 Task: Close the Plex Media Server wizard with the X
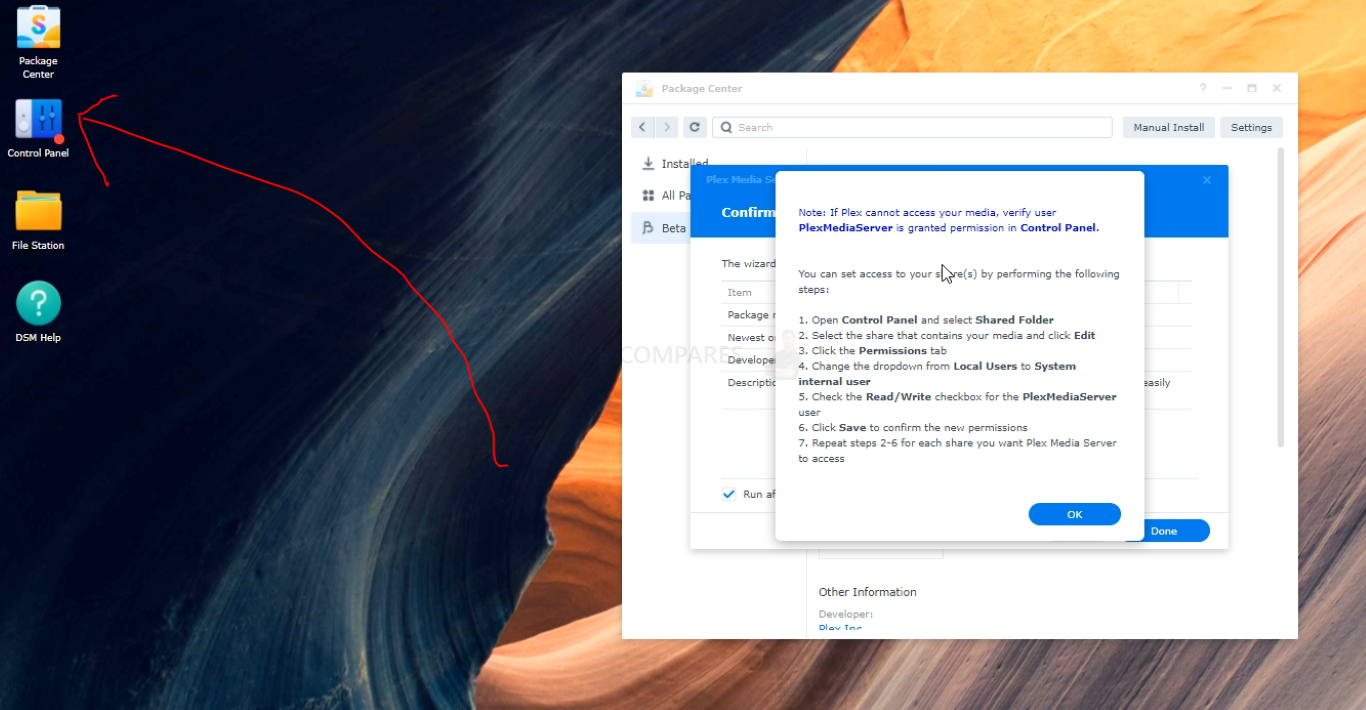point(1207,180)
